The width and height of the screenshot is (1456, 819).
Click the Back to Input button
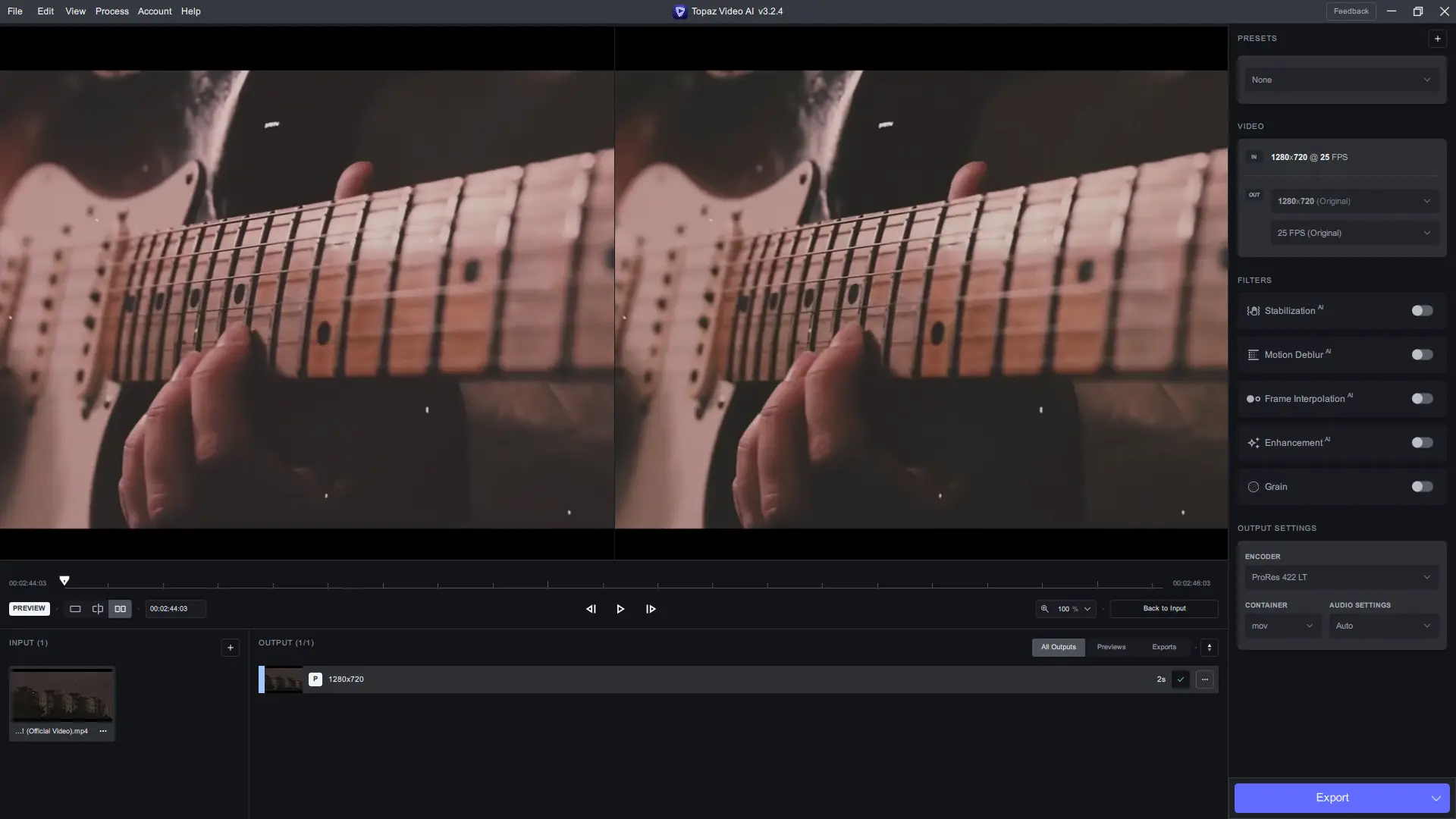pos(1164,608)
